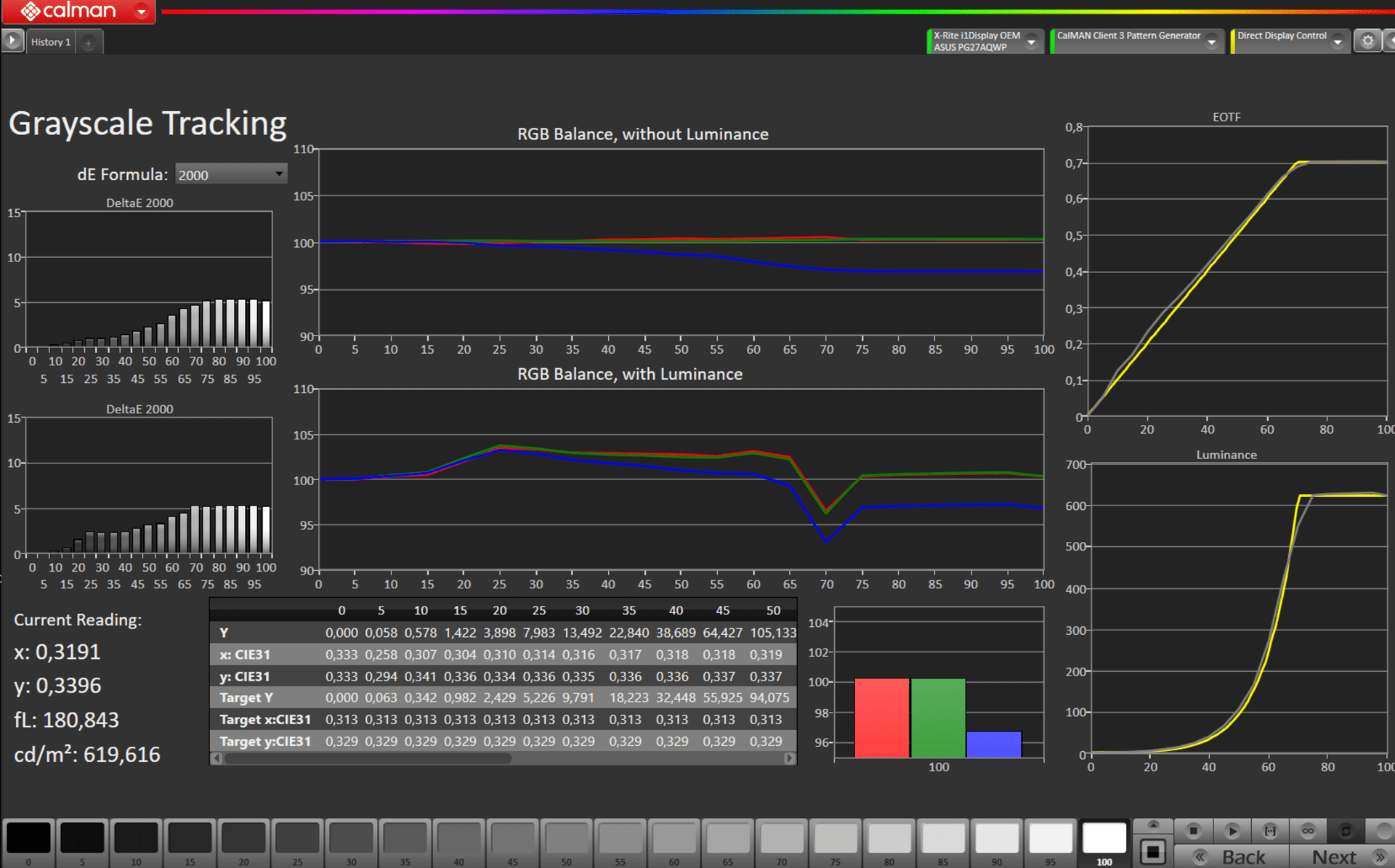Click the pattern window square icon
This screenshot has width=1395, height=868.
[1153, 852]
